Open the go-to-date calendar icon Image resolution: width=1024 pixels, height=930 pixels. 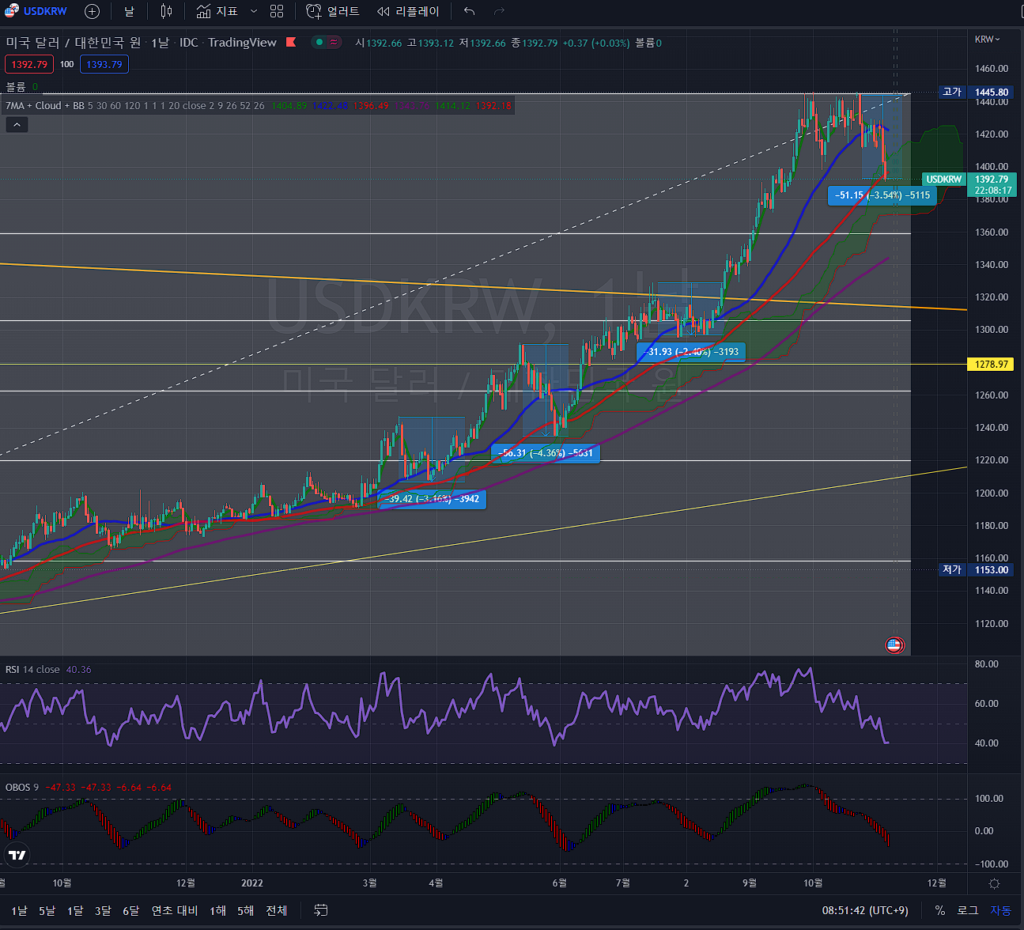321,910
